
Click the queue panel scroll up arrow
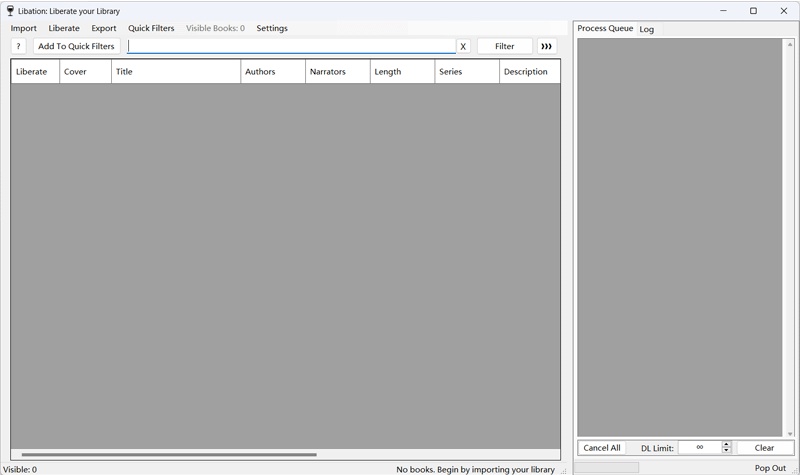click(x=790, y=44)
